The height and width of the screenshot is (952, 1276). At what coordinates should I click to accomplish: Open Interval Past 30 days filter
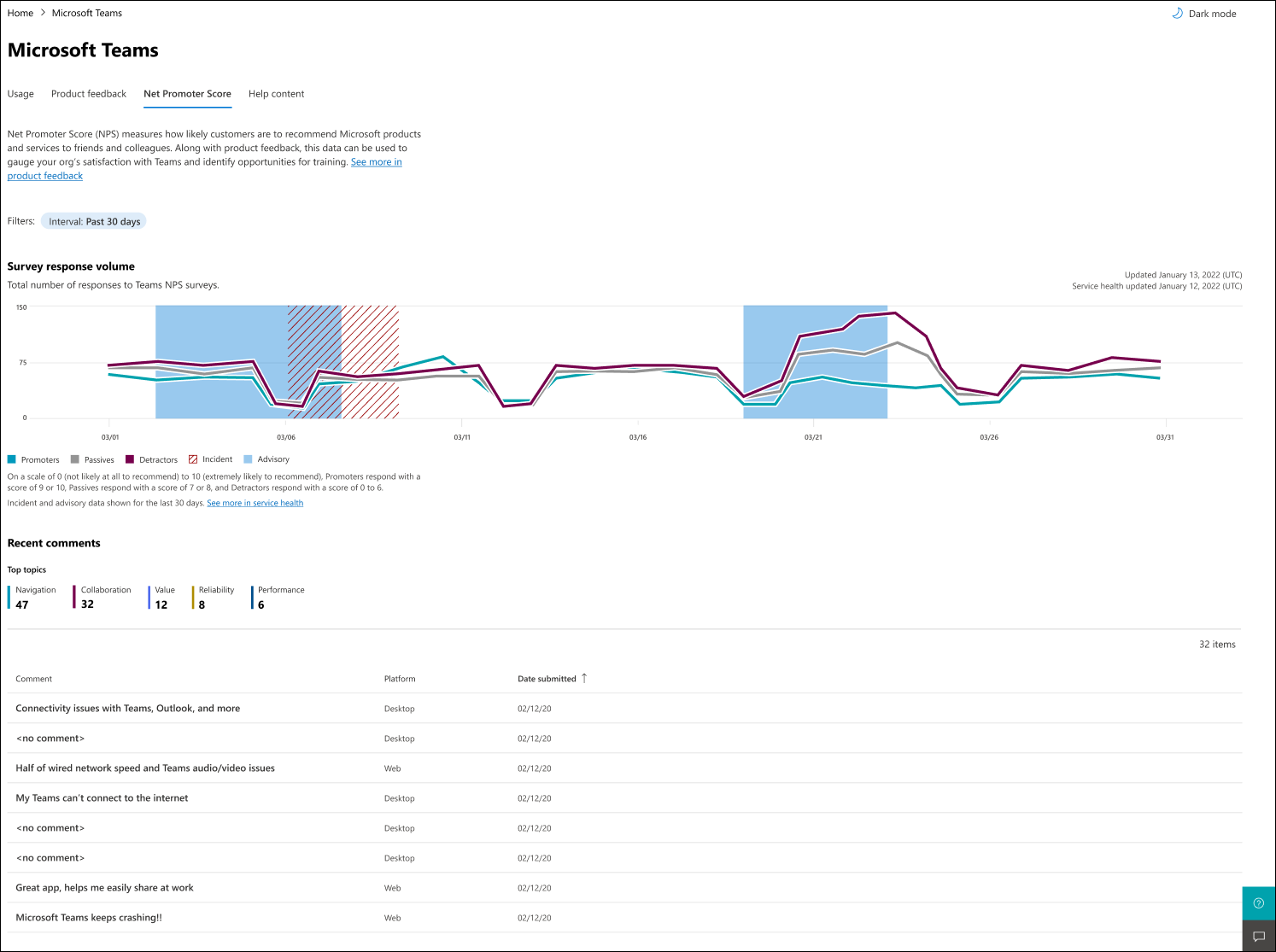tap(94, 221)
